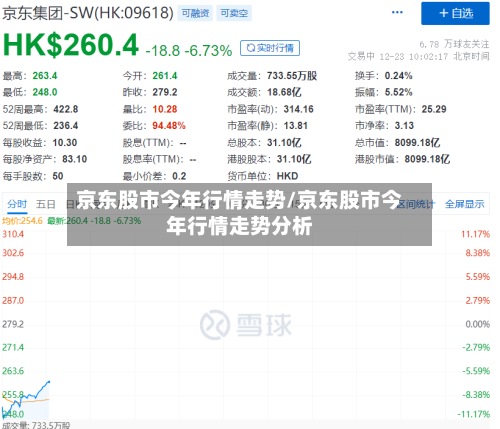This screenshot has height=429, width=500.
Task: Click the 6.78 万球友关注 follower count
Action: click(454, 44)
